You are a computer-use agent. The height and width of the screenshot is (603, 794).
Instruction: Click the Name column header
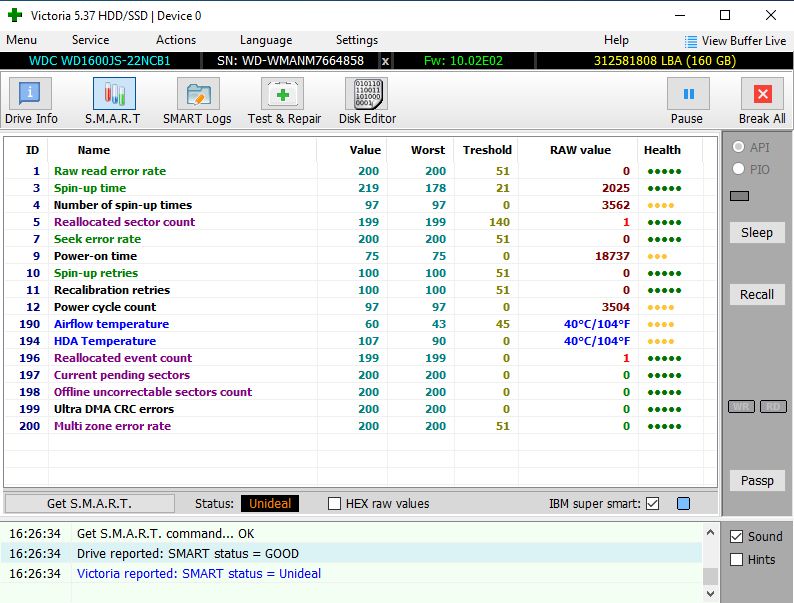tap(94, 150)
